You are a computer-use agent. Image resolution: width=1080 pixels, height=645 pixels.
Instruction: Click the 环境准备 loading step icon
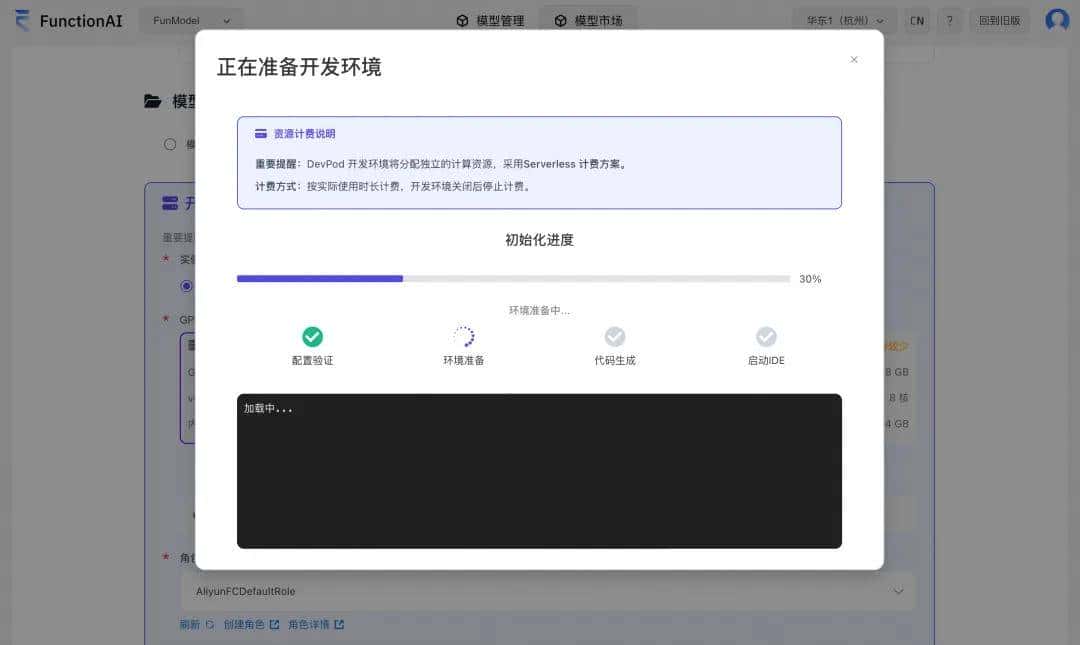(463, 337)
